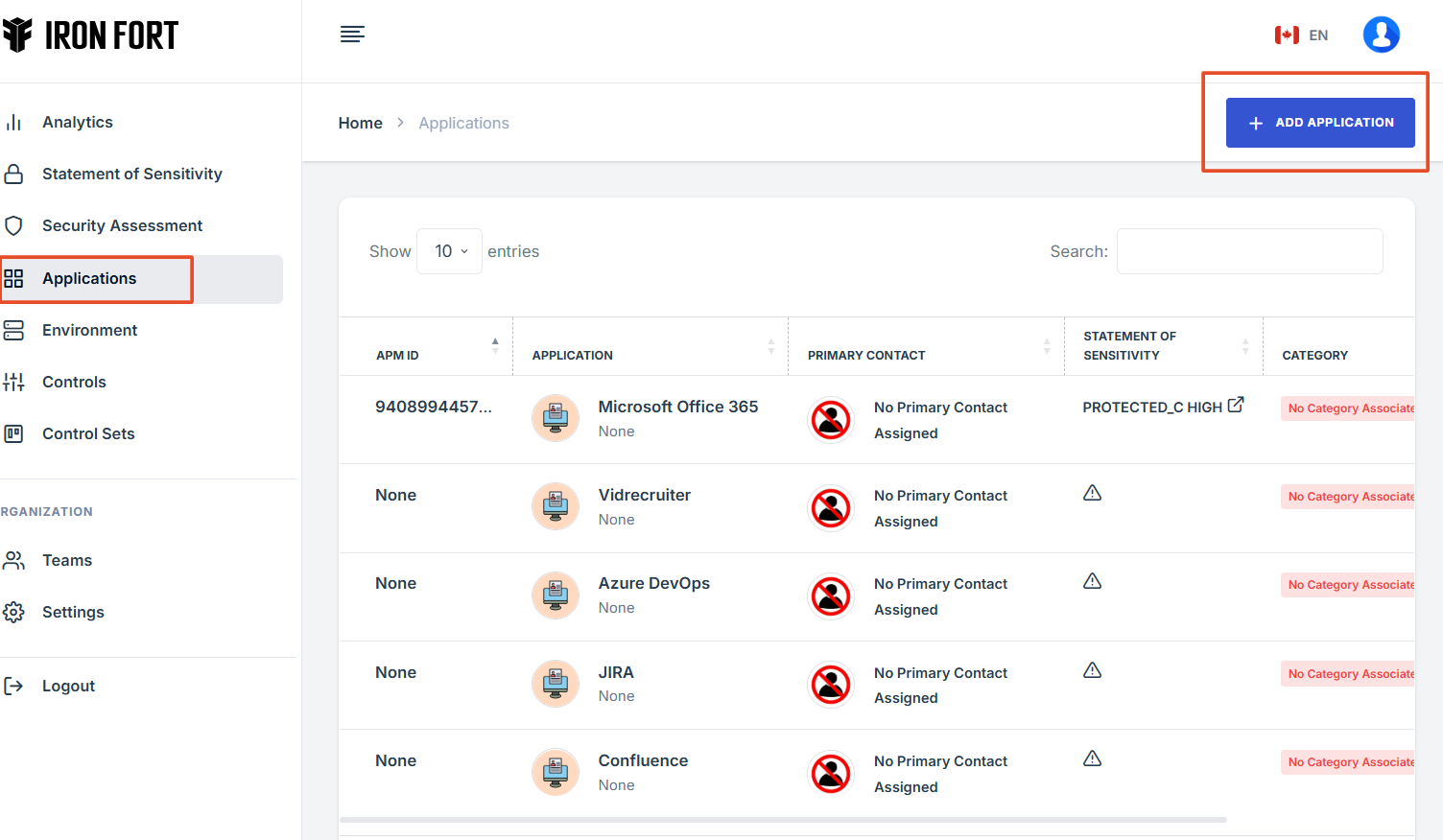Image resolution: width=1443 pixels, height=840 pixels.
Task: Open external link beside PROTECTED_C HIGH
Action: (x=1236, y=405)
